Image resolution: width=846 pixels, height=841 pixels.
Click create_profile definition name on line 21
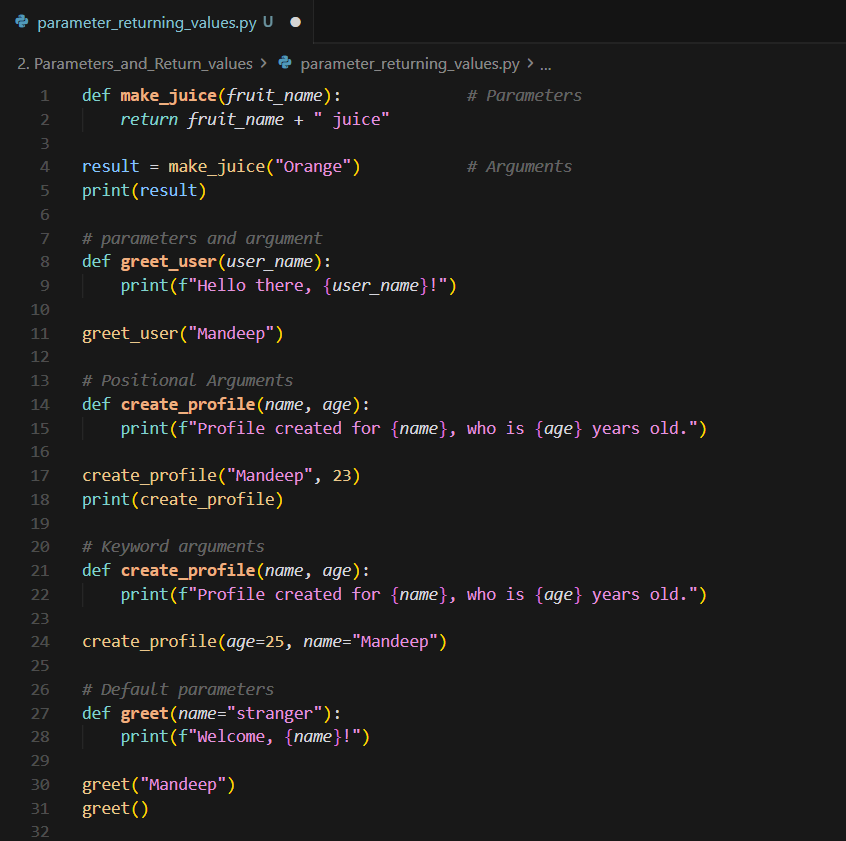[x=188, y=571]
